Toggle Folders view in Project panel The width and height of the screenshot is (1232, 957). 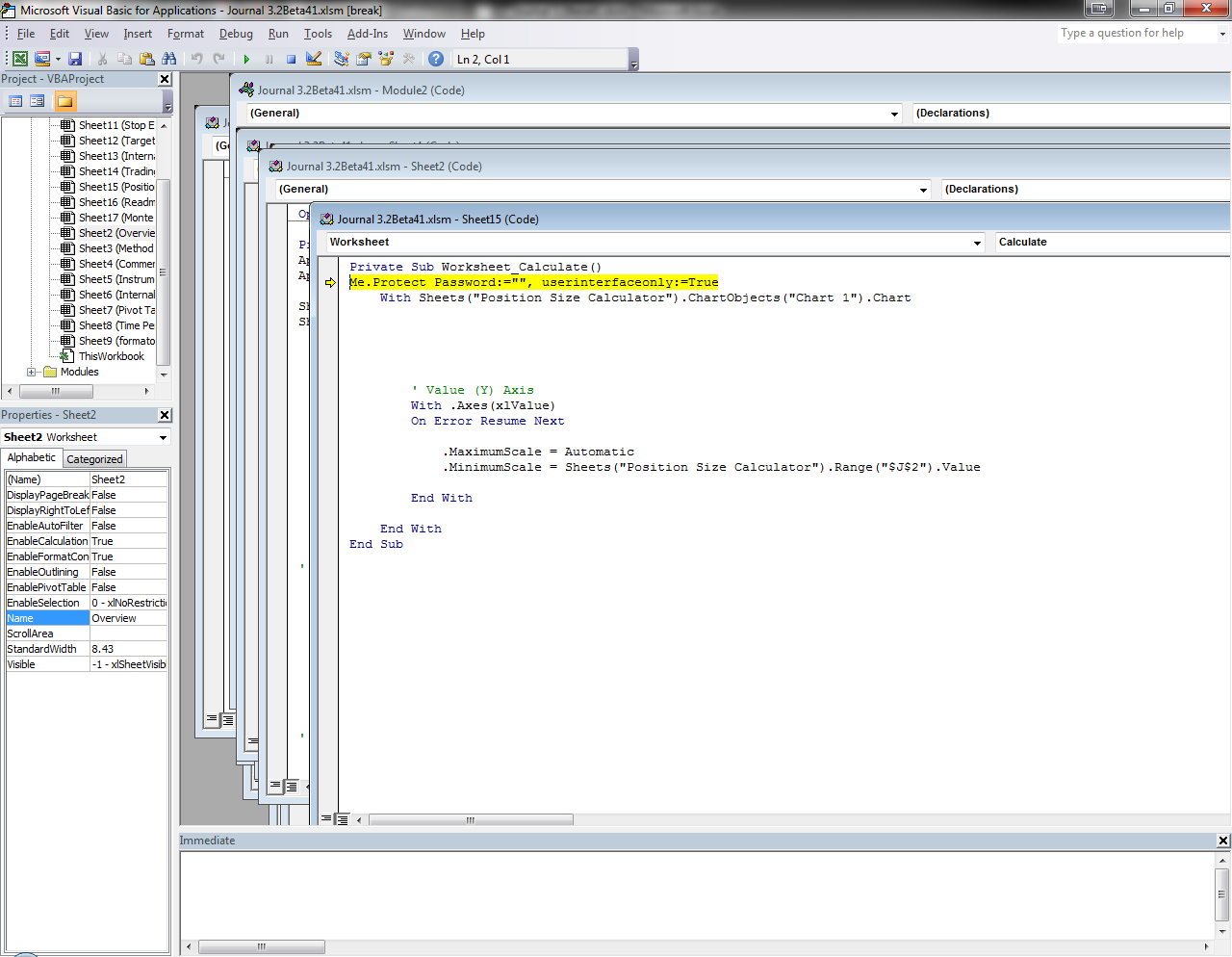pos(64,101)
